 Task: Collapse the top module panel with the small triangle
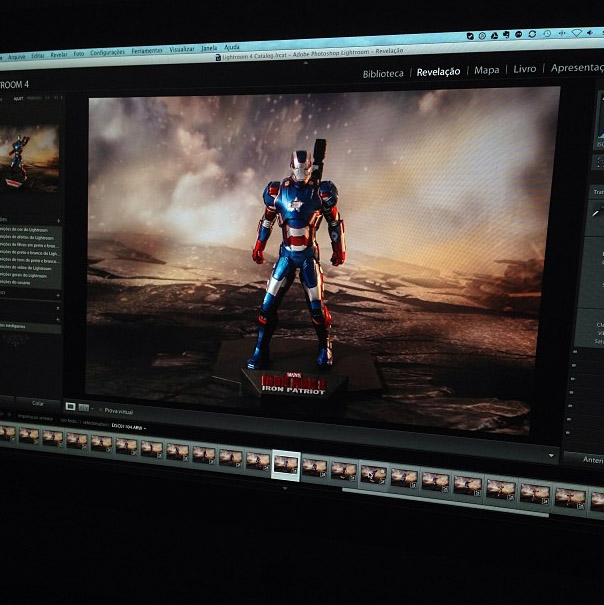(x=306, y=63)
